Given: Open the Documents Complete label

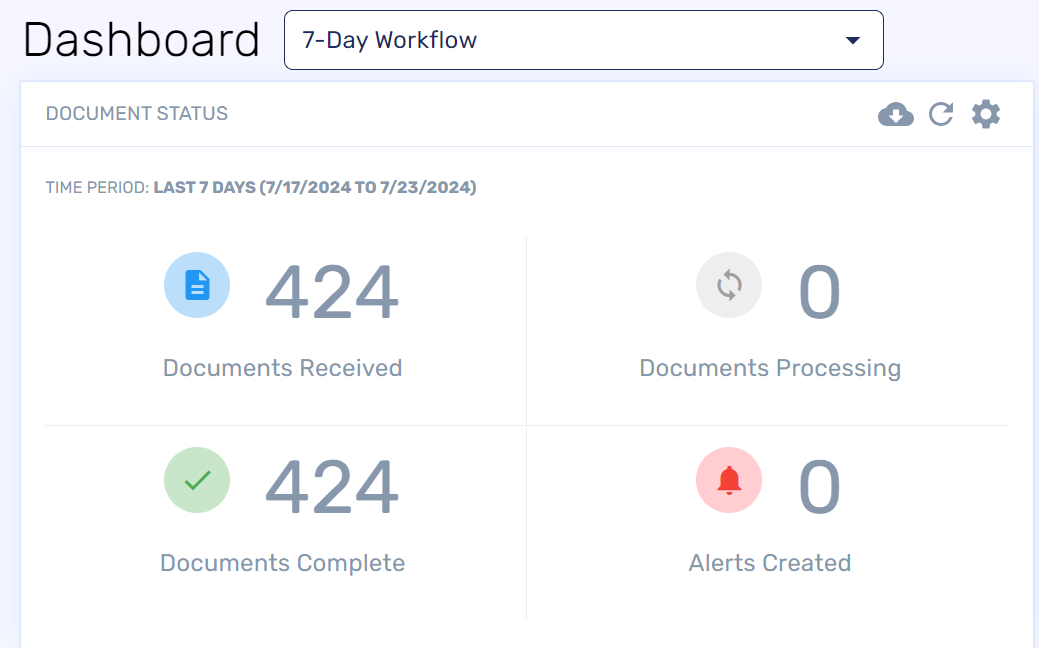Looking at the screenshot, I should (x=282, y=563).
